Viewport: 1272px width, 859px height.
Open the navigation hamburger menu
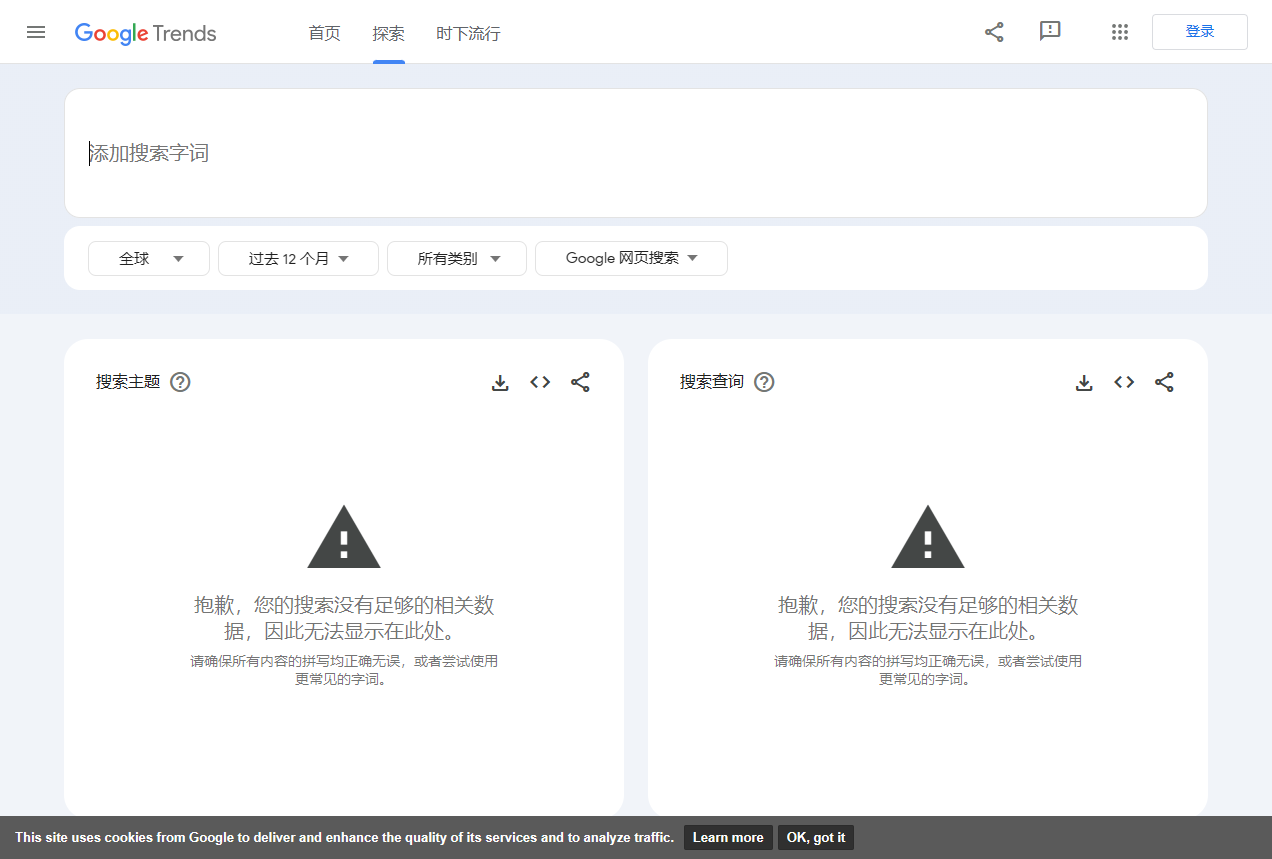(36, 31)
